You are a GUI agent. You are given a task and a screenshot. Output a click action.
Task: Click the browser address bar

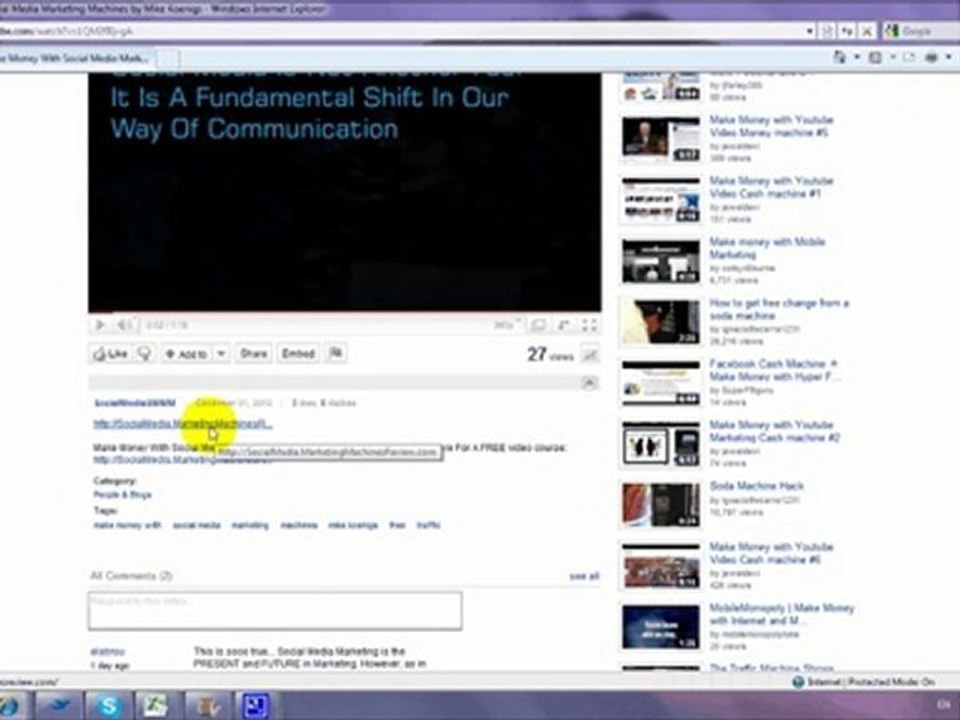(401, 31)
